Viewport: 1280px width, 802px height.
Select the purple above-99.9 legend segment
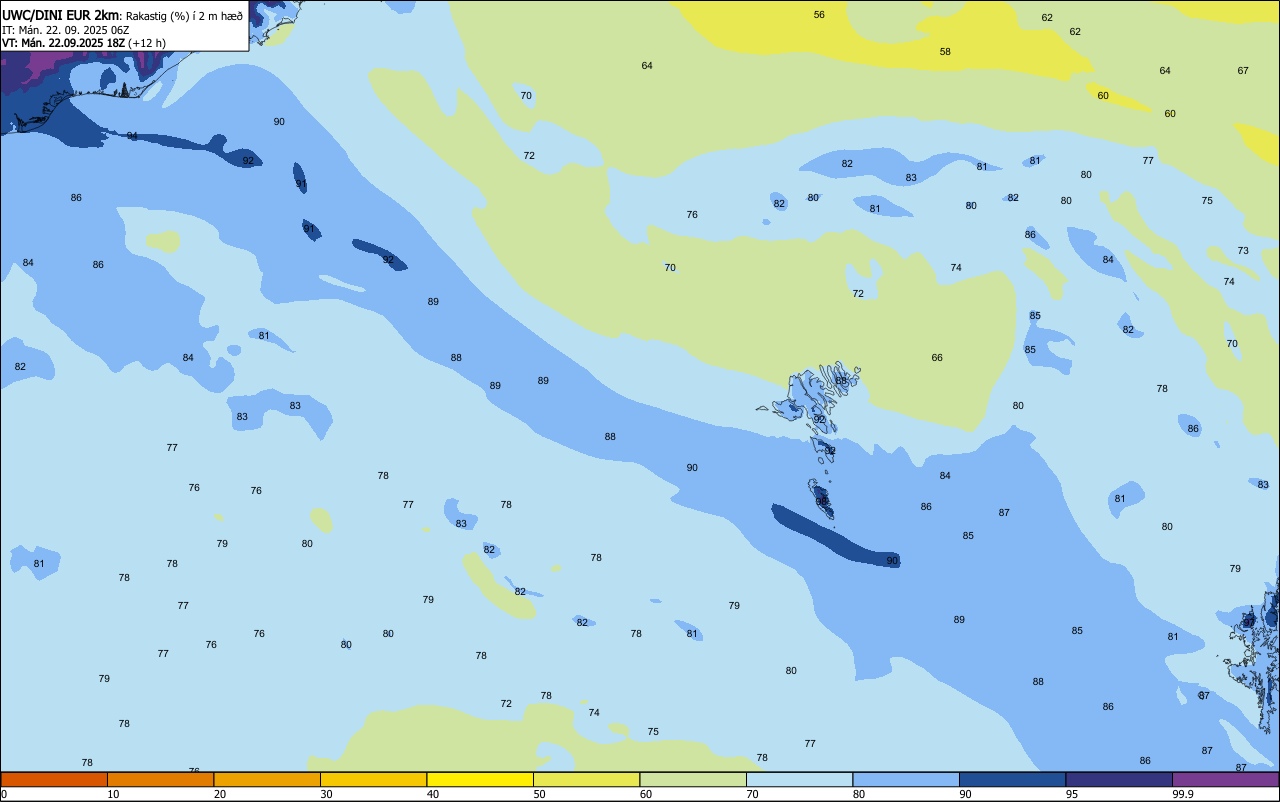1225,779
